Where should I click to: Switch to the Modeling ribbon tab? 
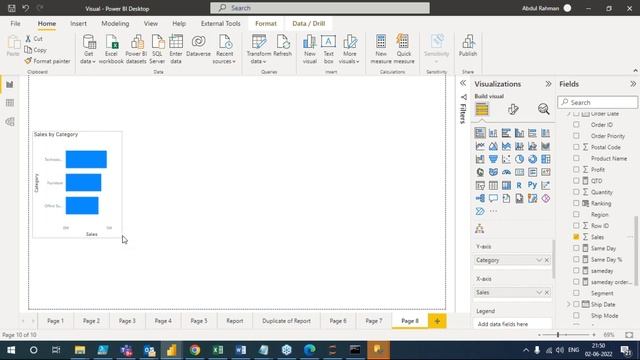115,24
